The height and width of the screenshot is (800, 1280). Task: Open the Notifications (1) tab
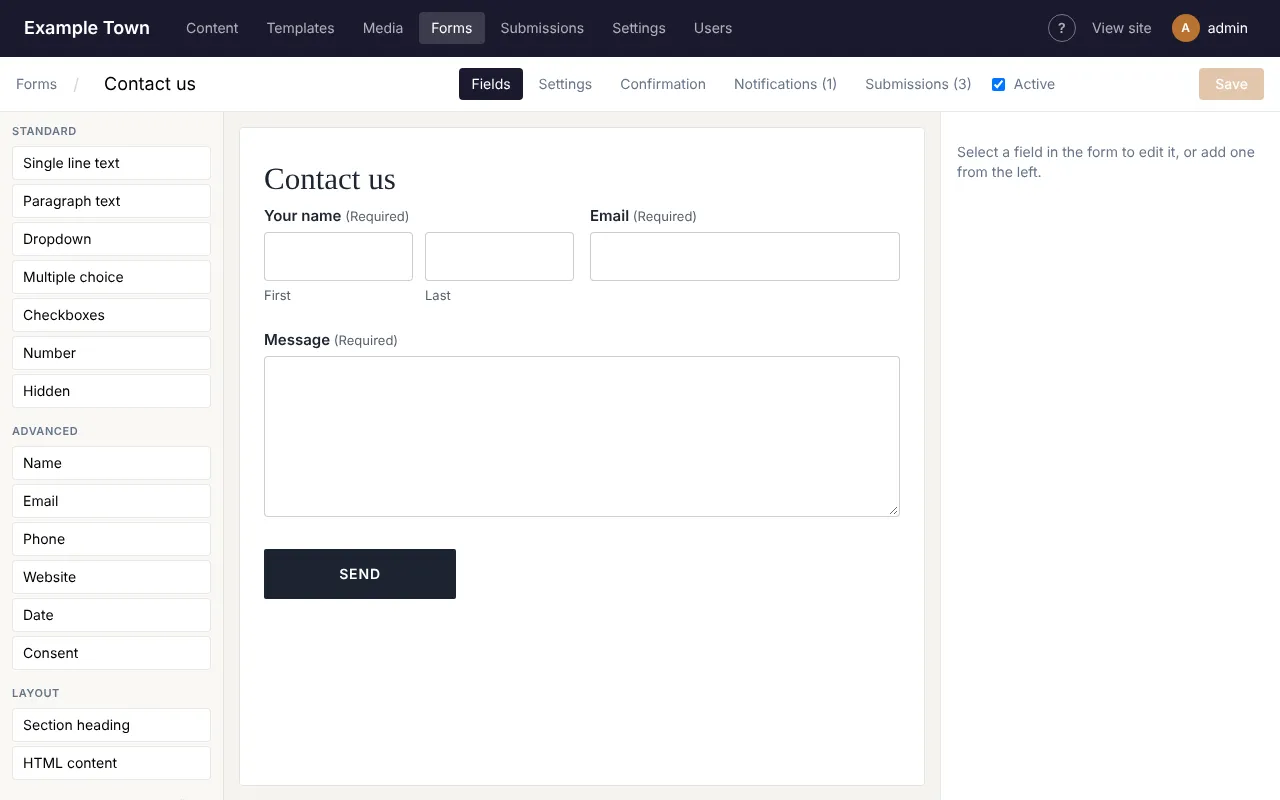coord(785,84)
